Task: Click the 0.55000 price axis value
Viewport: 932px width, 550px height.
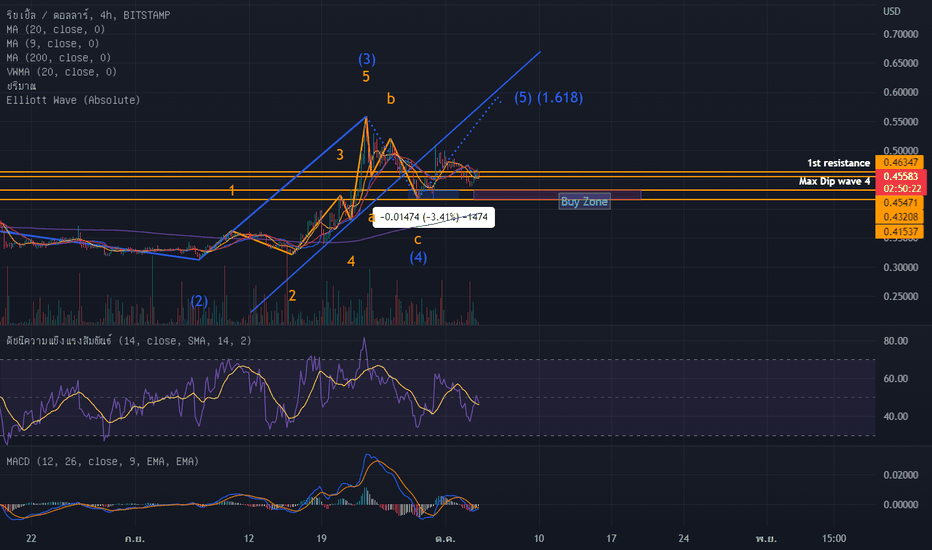Action: click(x=900, y=122)
